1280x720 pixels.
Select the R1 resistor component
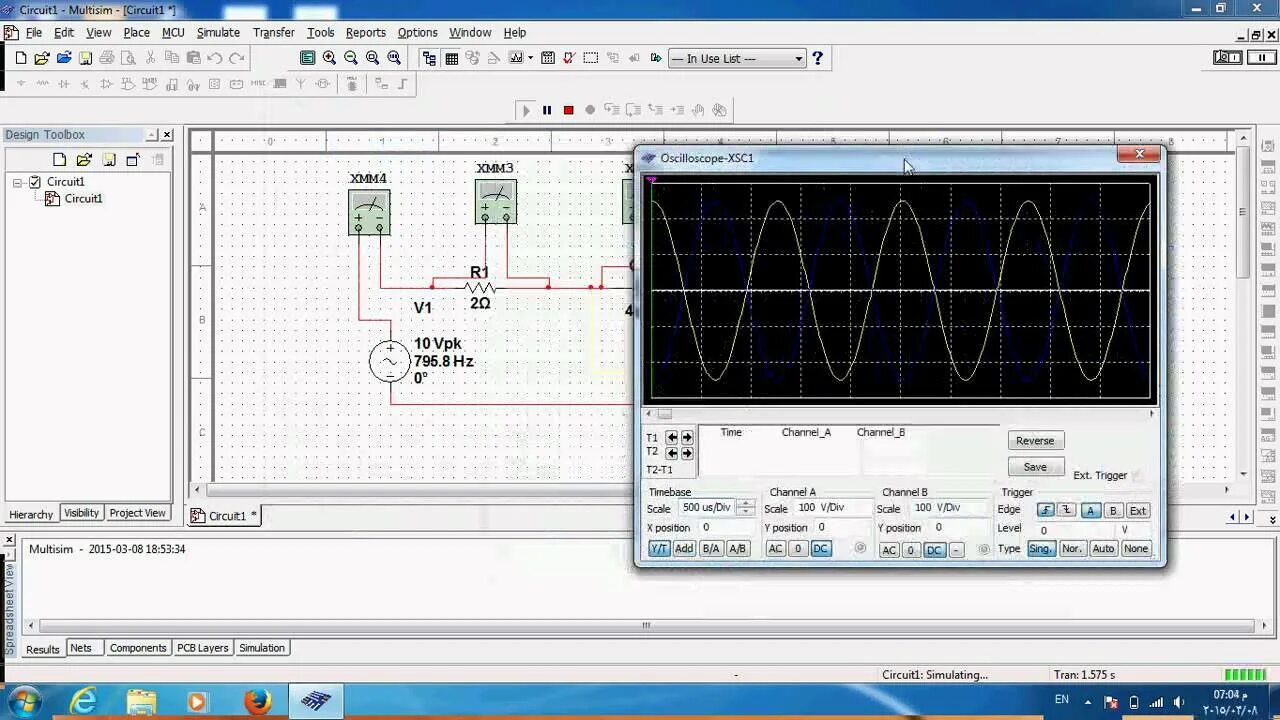[480, 287]
